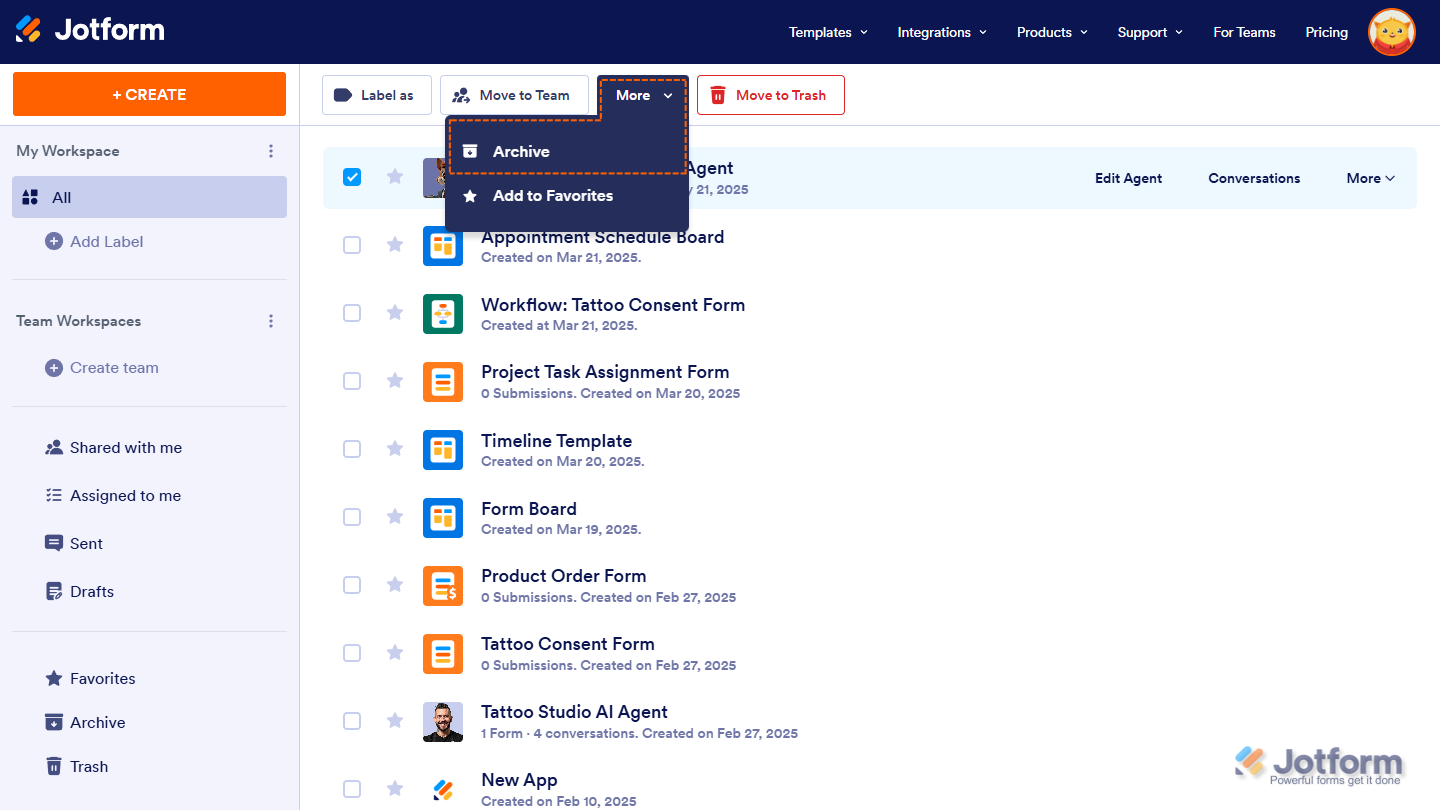The width and height of the screenshot is (1440, 810).
Task: Click the user profile avatar
Action: (1391, 32)
